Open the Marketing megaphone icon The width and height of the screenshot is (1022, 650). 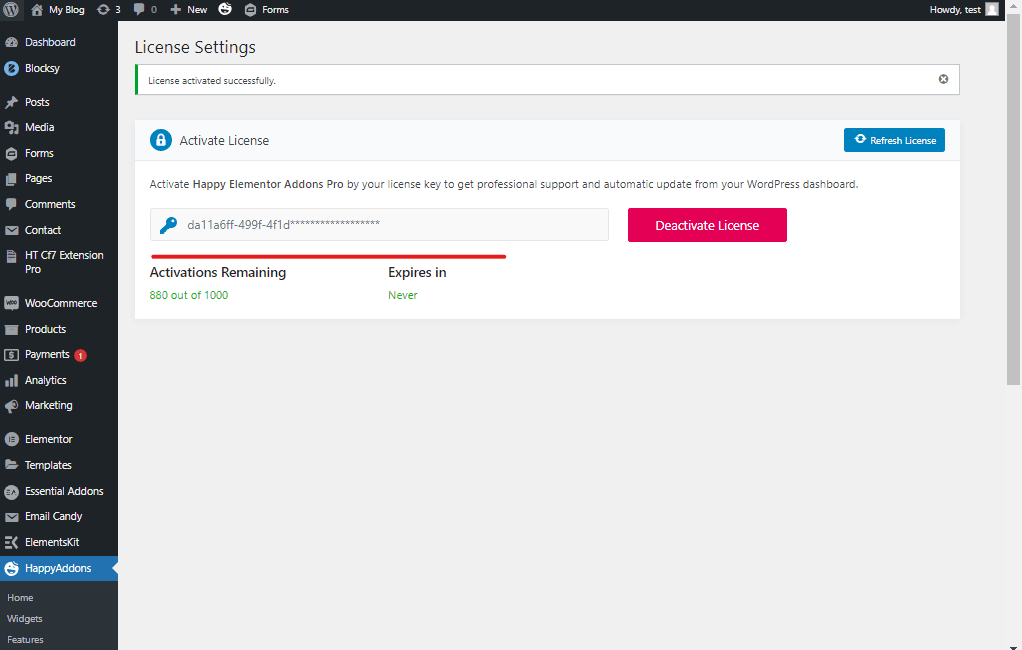[11, 406]
